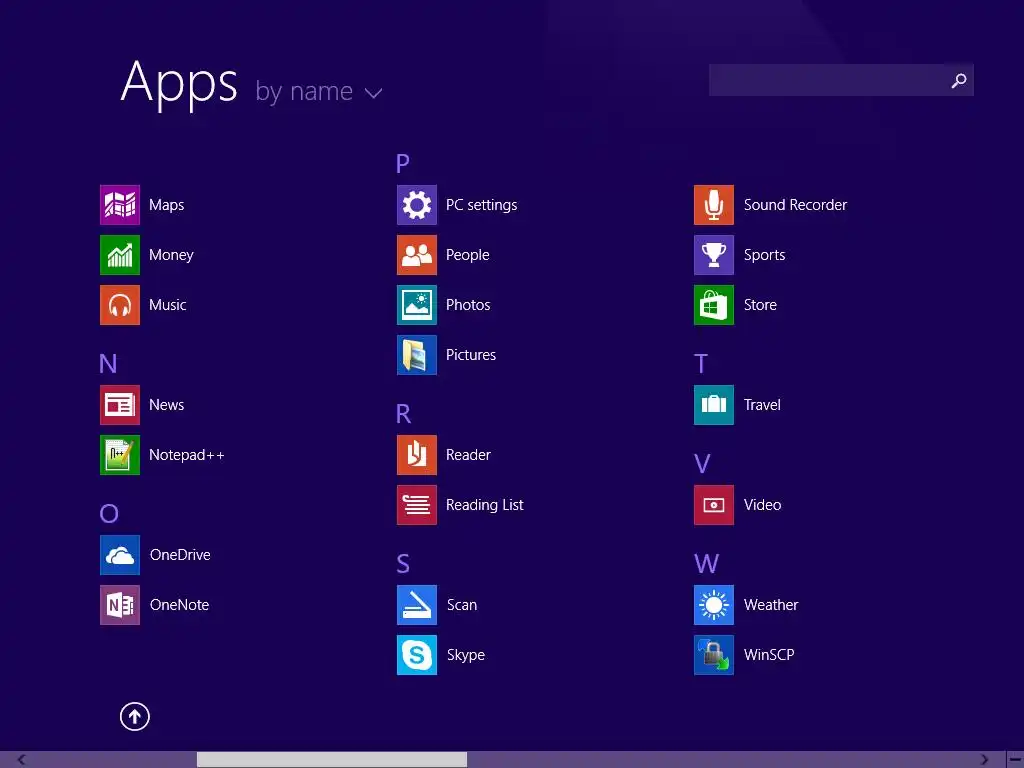The height and width of the screenshot is (768, 1024).
Task: Select the letter R group header
Action: 404,414
